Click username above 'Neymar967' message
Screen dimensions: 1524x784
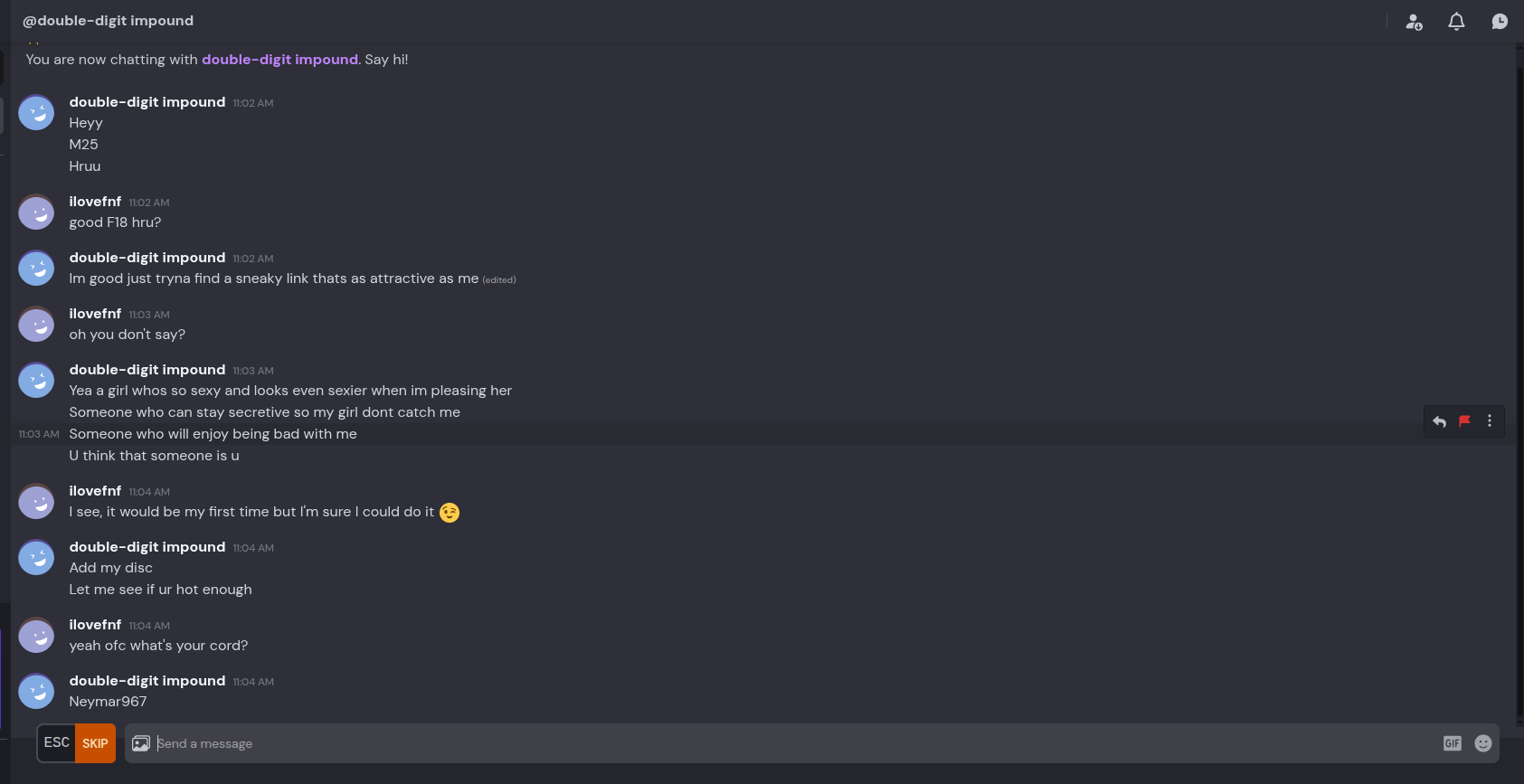(147, 681)
